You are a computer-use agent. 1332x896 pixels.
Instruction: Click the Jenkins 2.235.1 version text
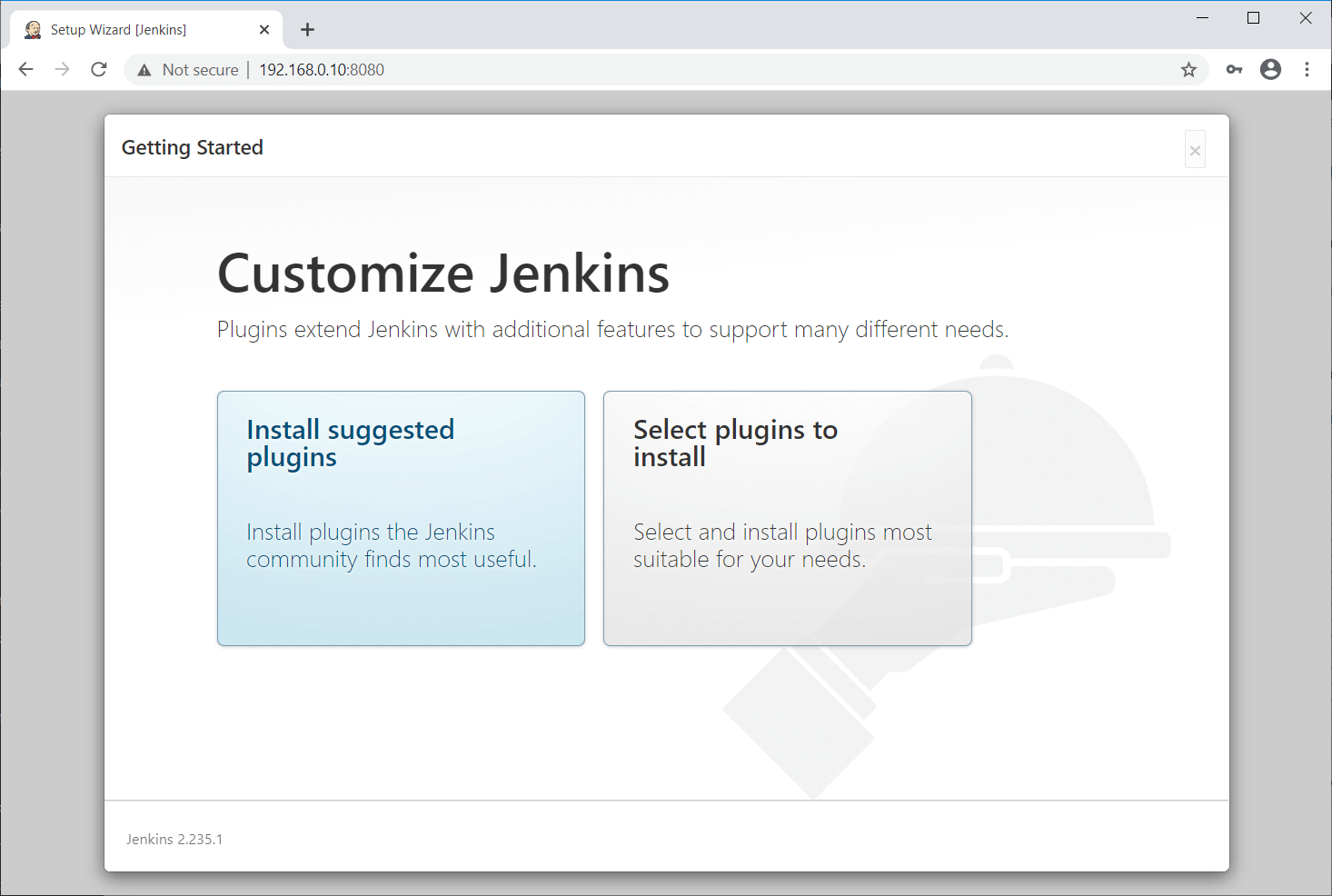(x=174, y=840)
